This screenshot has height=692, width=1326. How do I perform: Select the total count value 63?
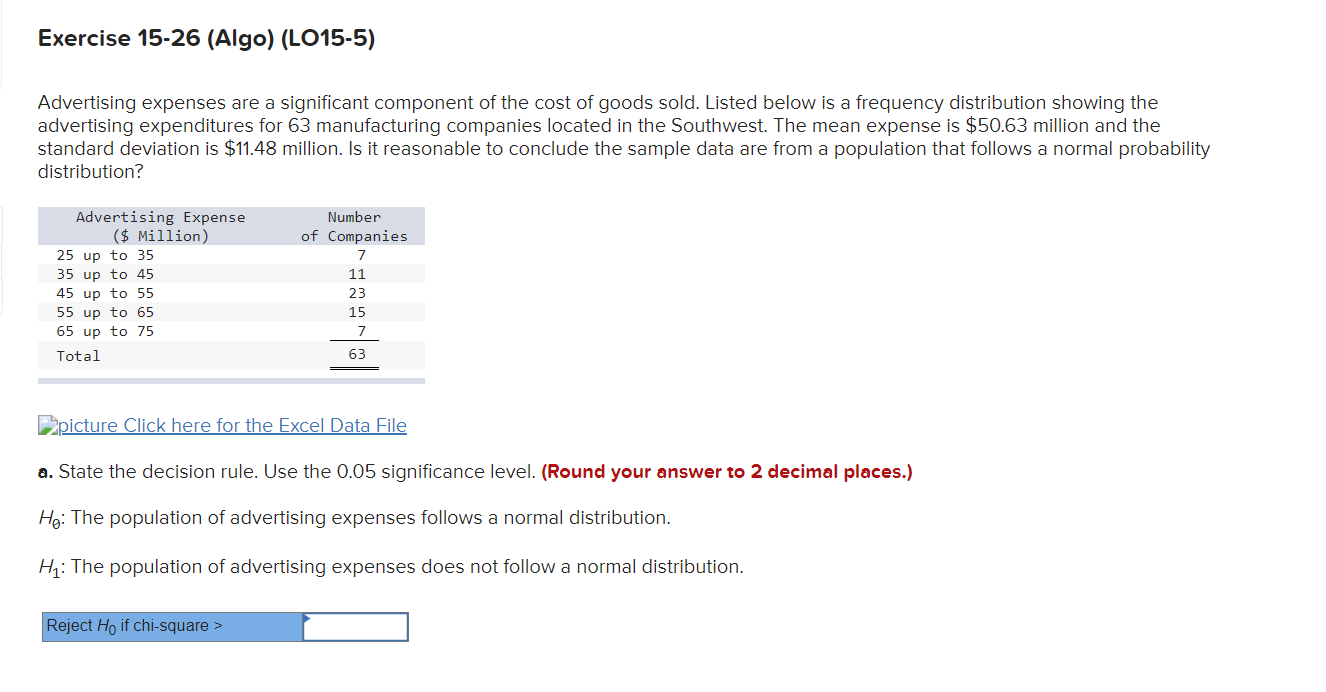[356, 353]
